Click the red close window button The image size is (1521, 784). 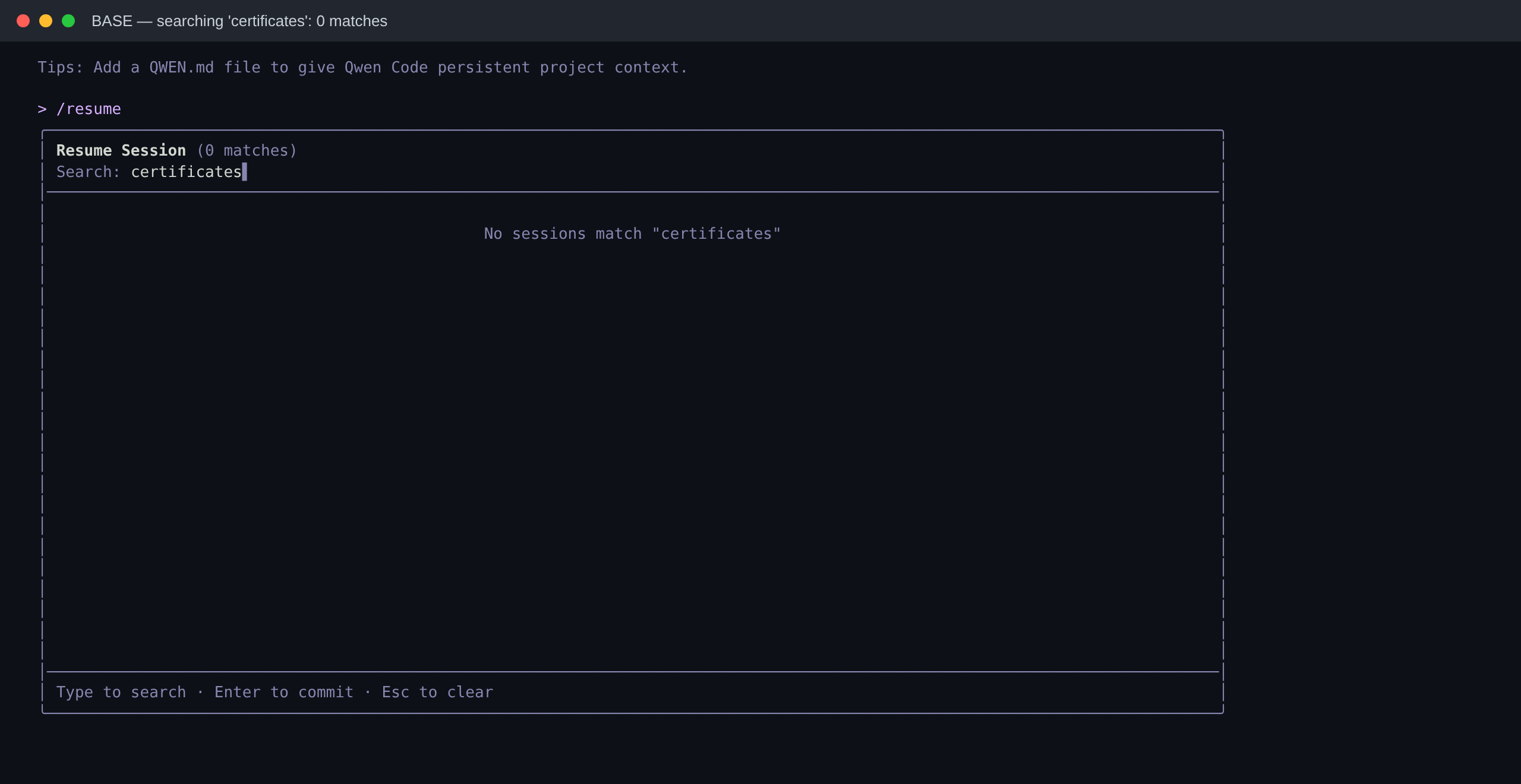click(x=23, y=21)
